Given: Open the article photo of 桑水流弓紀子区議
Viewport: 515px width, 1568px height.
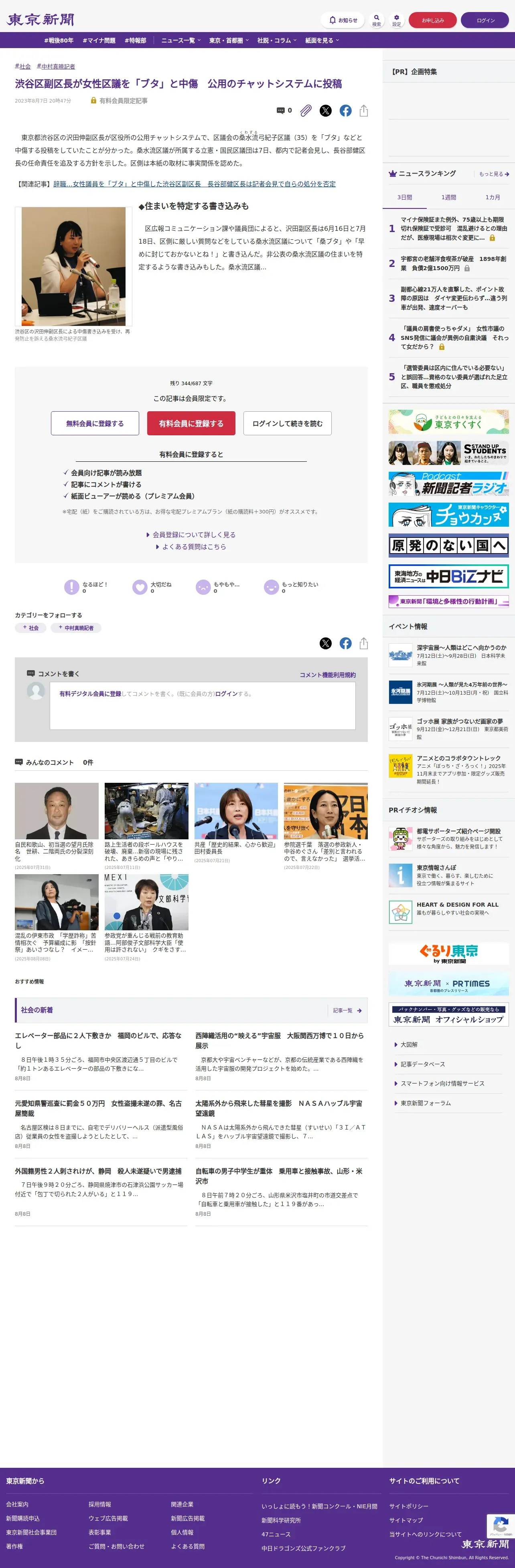Looking at the screenshot, I should tap(73, 267).
